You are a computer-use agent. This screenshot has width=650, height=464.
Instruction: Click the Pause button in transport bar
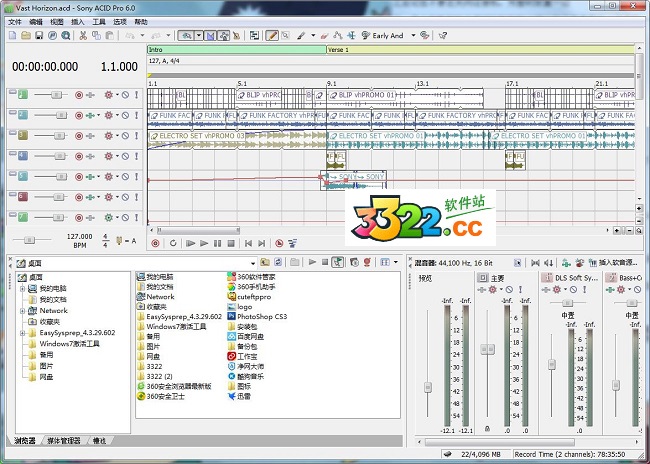pos(218,242)
